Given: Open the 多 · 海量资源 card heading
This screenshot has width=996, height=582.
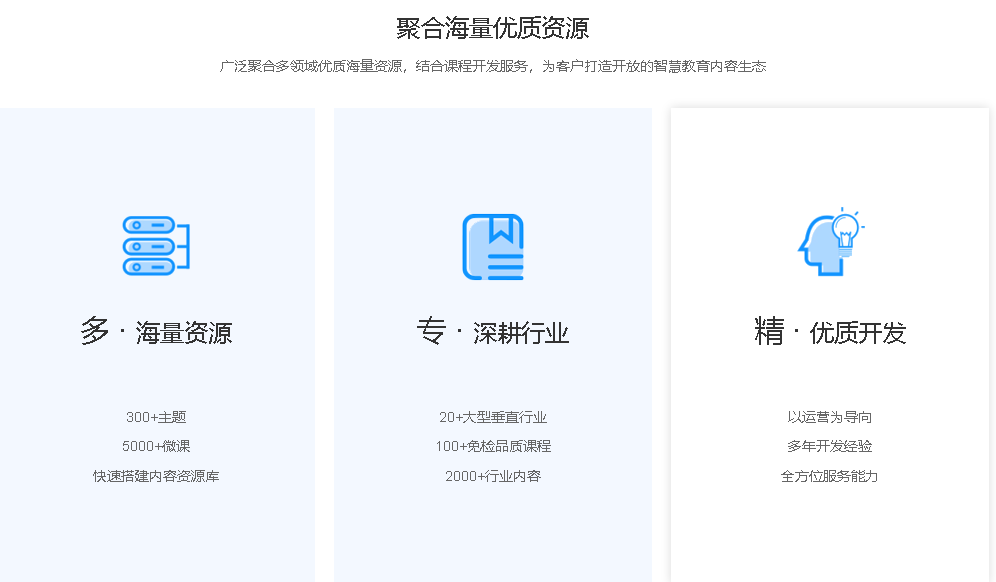Looking at the screenshot, I should pyautogui.click(x=157, y=331).
